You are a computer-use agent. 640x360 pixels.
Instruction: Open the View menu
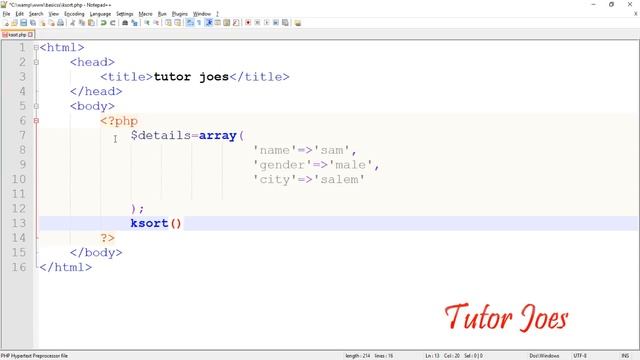click(x=53, y=14)
